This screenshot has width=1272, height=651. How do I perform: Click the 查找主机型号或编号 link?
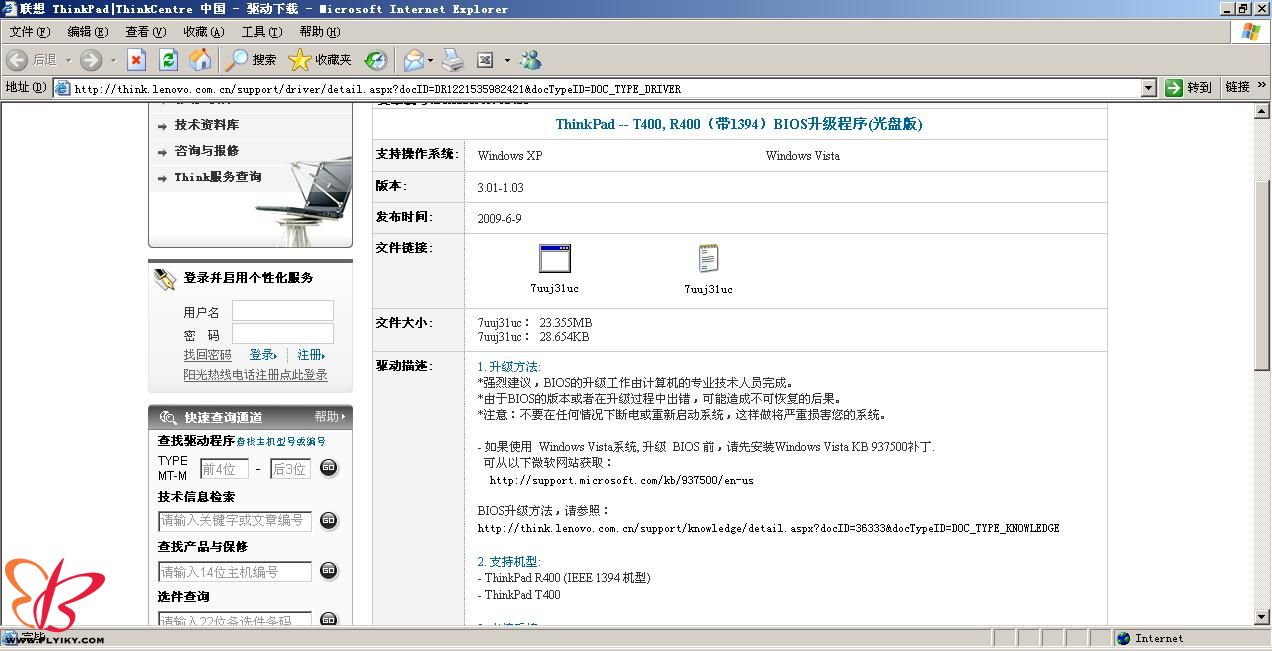pyautogui.click(x=281, y=441)
